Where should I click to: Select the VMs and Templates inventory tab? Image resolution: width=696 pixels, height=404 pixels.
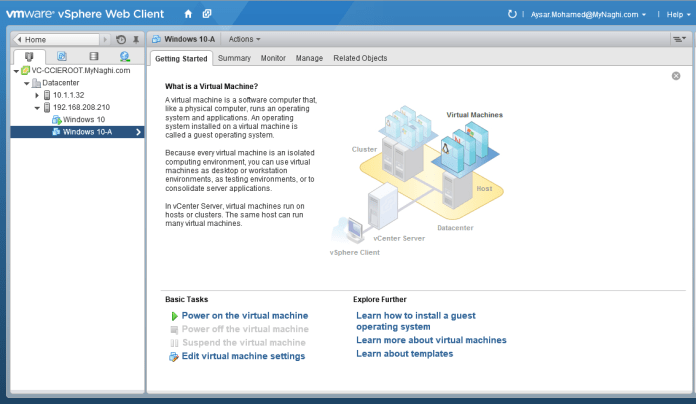tap(62, 57)
